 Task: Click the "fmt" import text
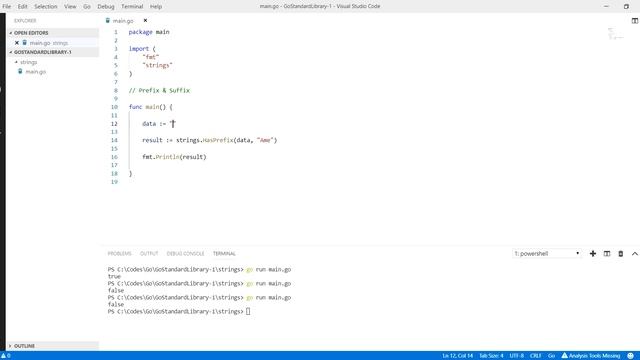(x=151, y=57)
